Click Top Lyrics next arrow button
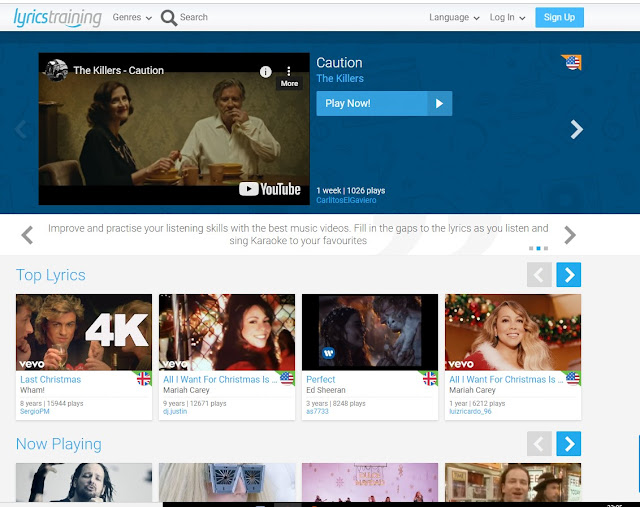640x507 pixels. 569,275
